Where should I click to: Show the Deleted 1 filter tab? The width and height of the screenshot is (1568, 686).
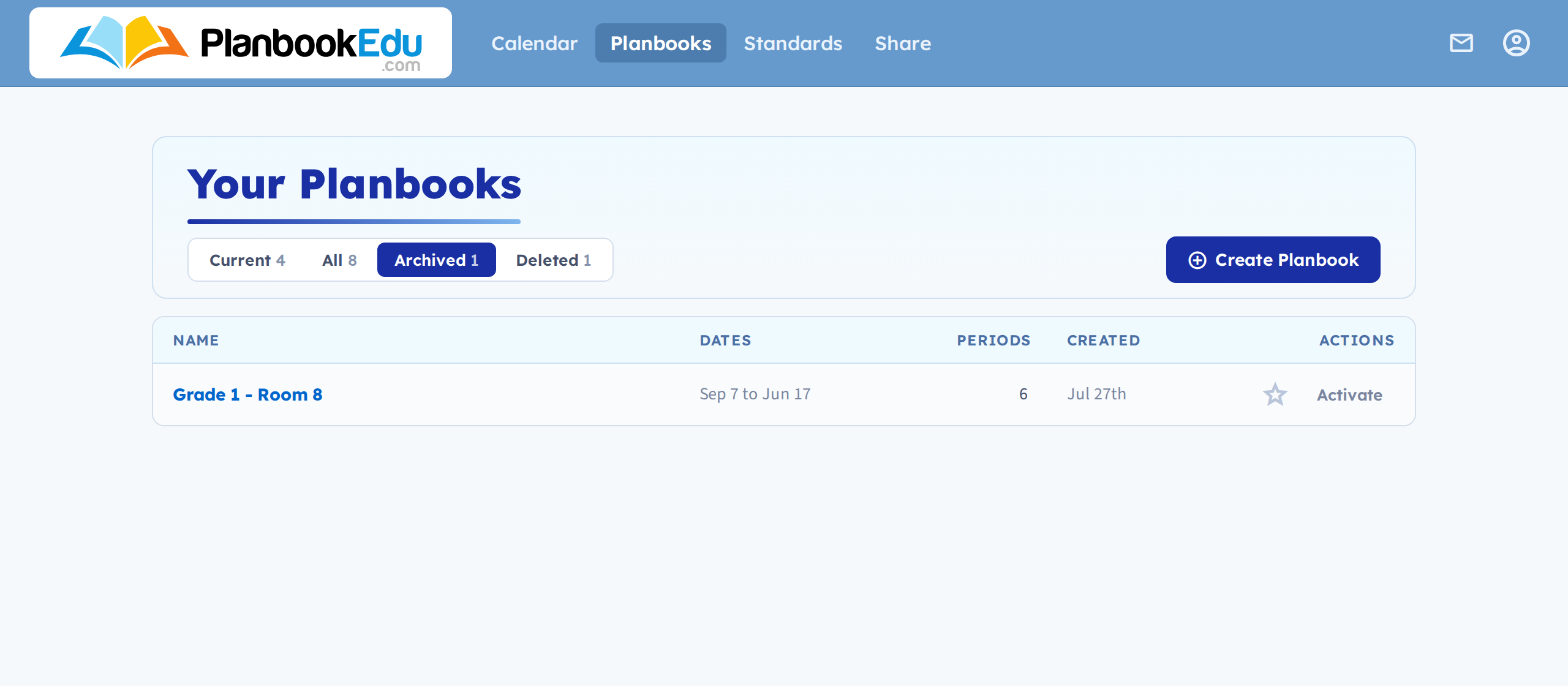click(554, 260)
